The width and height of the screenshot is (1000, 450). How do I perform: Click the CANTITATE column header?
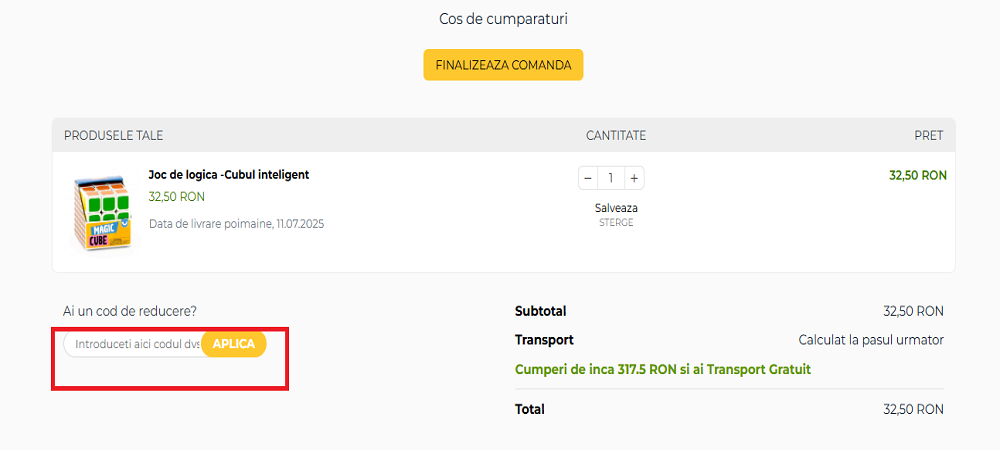click(616, 135)
